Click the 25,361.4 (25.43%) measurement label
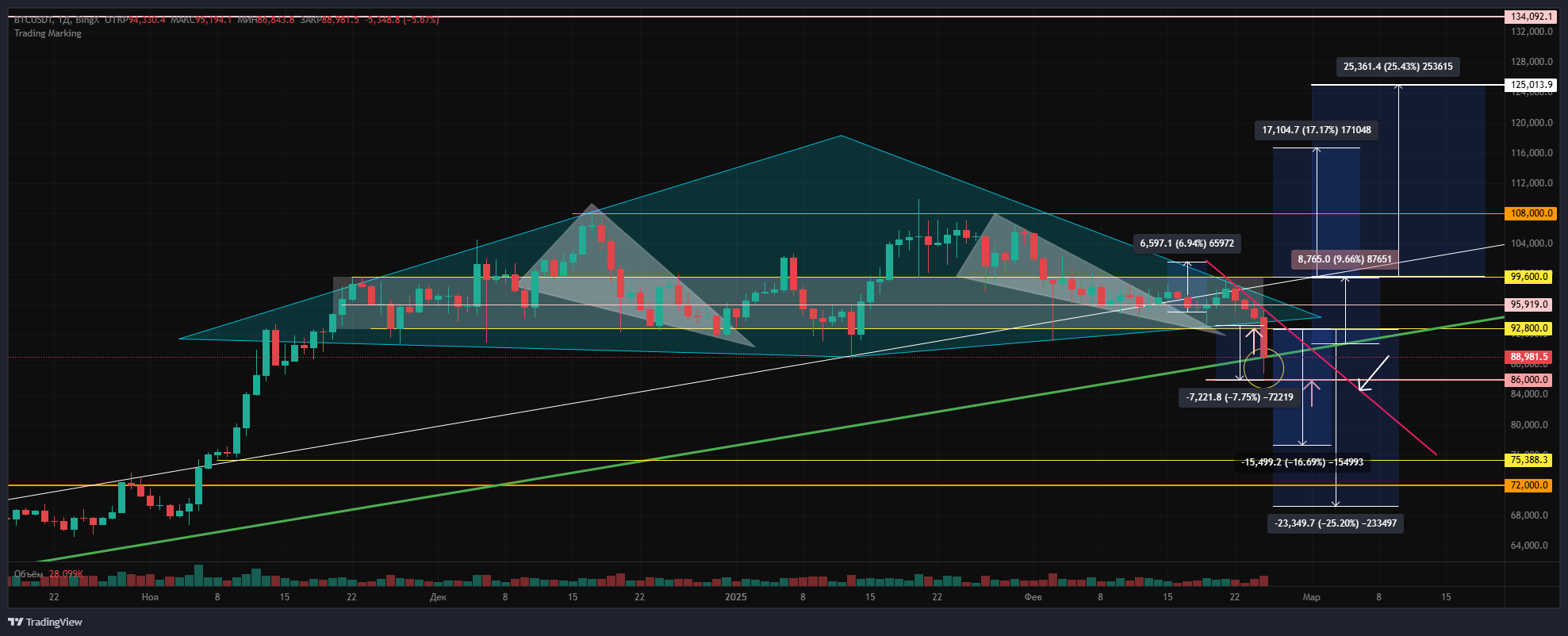The width and height of the screenshot is (1568, 636). (x=1398, y=67)
